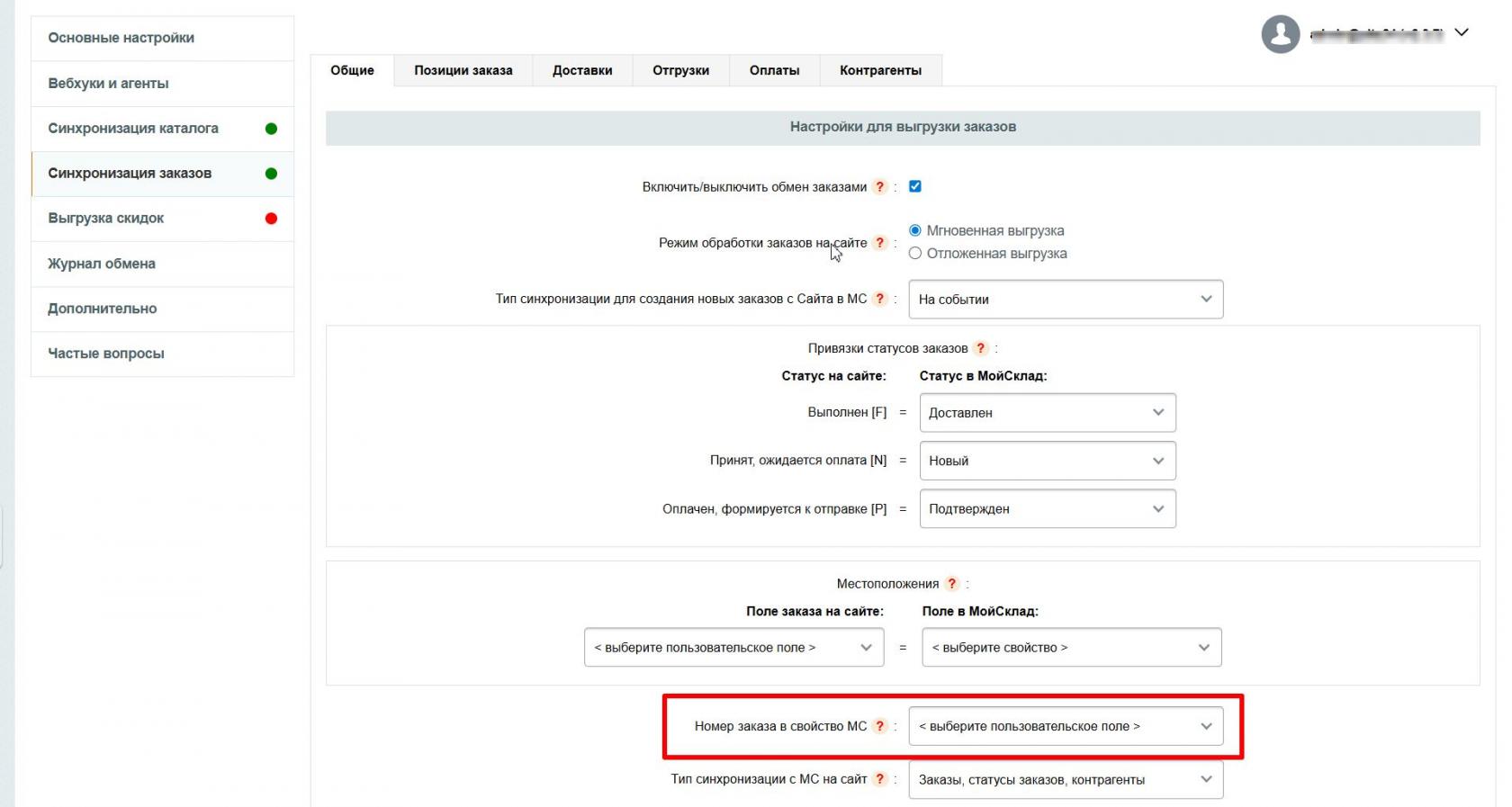Switch to the Отгрузки tab

click(x=680, y=70)
